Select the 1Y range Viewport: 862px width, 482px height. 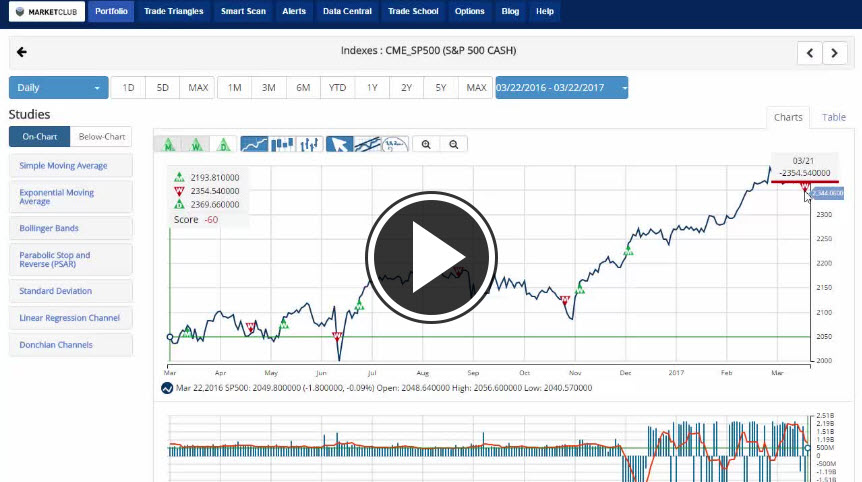point(372,88)
